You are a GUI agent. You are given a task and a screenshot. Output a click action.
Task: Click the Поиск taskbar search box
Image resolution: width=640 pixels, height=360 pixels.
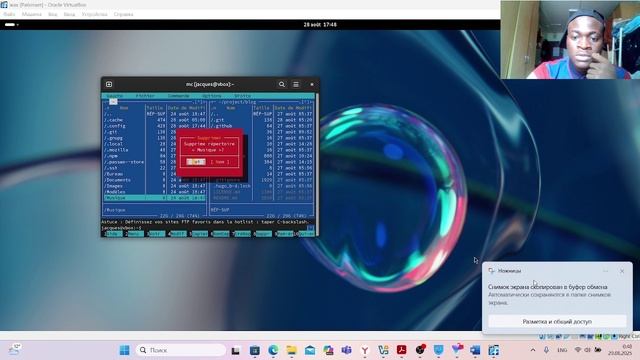point(181,350)
